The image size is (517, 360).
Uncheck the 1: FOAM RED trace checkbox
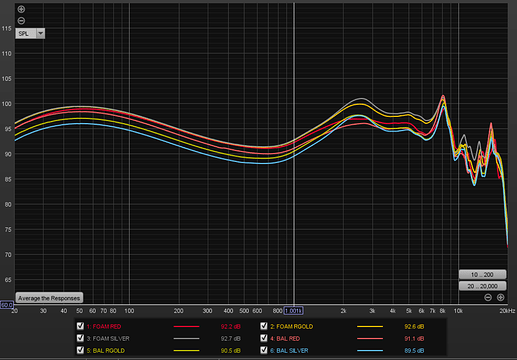pos(80,326)
